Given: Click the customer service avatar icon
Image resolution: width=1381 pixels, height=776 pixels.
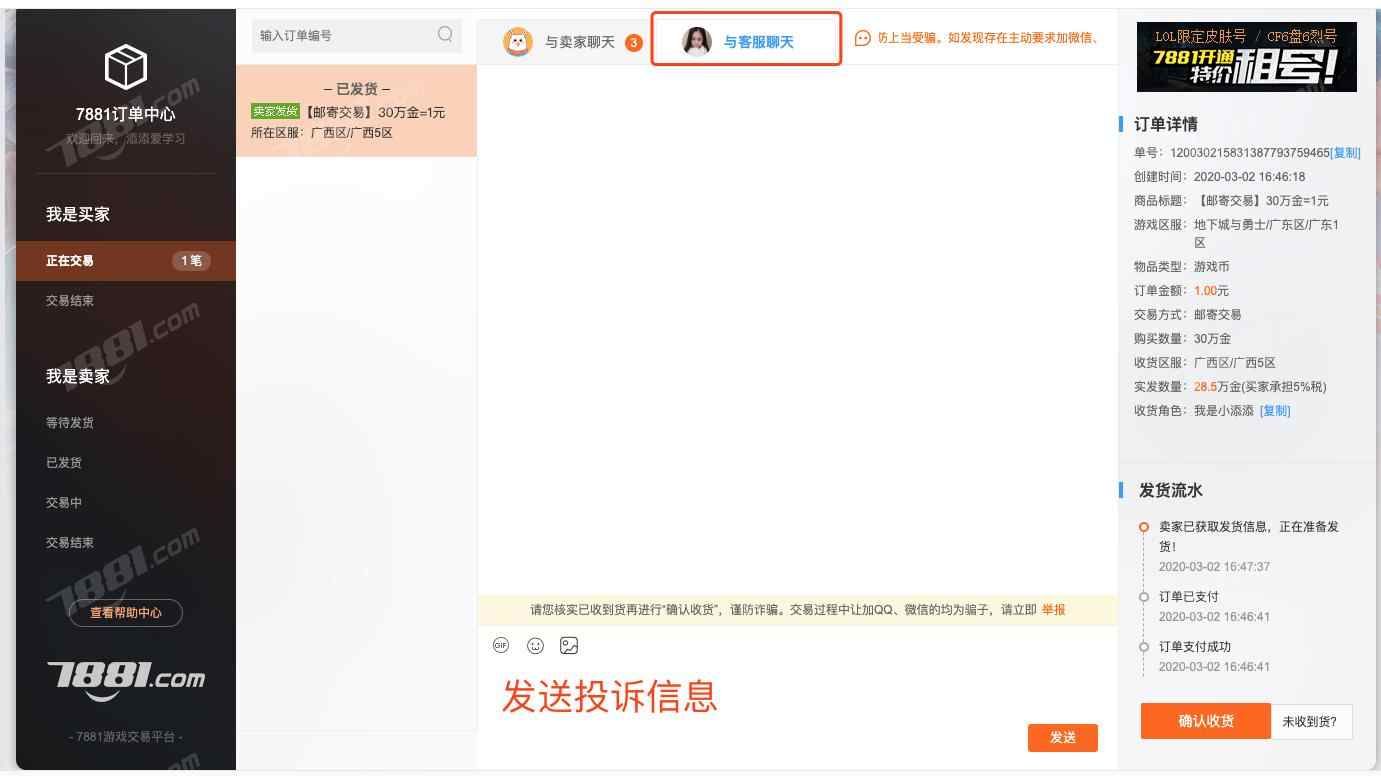Looking at the screenshot, I should click(x=697, y=41).
